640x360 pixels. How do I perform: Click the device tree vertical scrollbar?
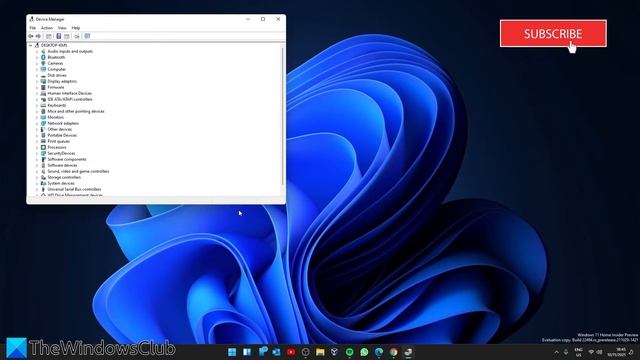(282, 116)
